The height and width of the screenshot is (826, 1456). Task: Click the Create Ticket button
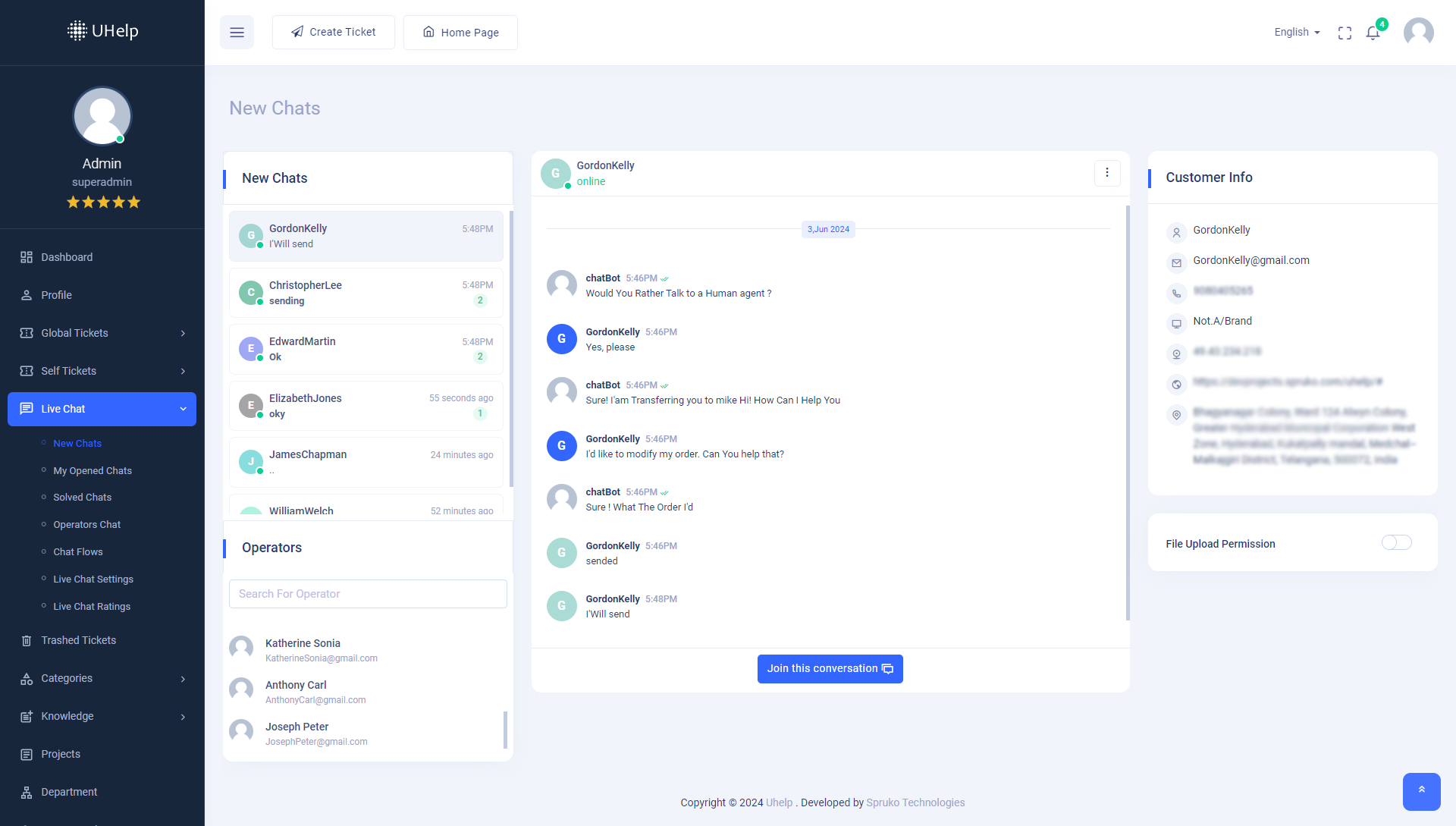[334, 32]
